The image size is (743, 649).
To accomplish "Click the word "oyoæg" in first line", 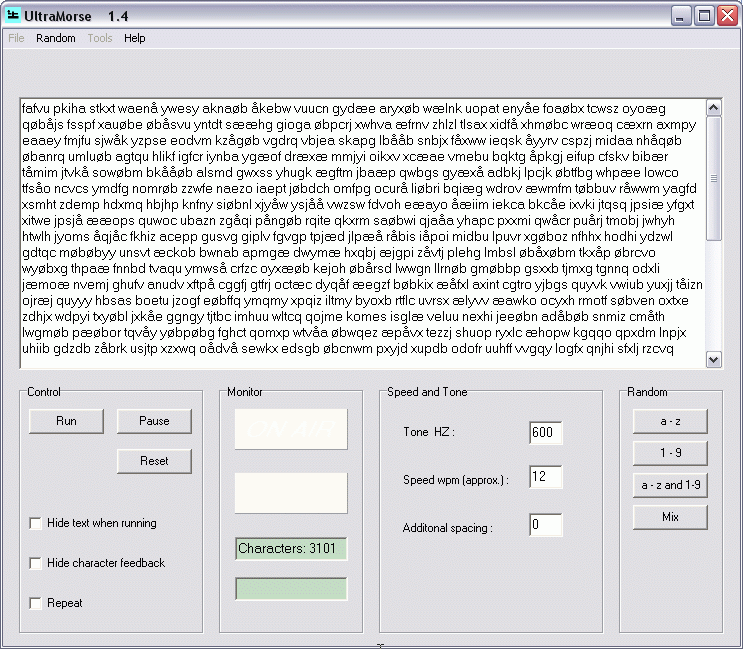I will 643,109.
